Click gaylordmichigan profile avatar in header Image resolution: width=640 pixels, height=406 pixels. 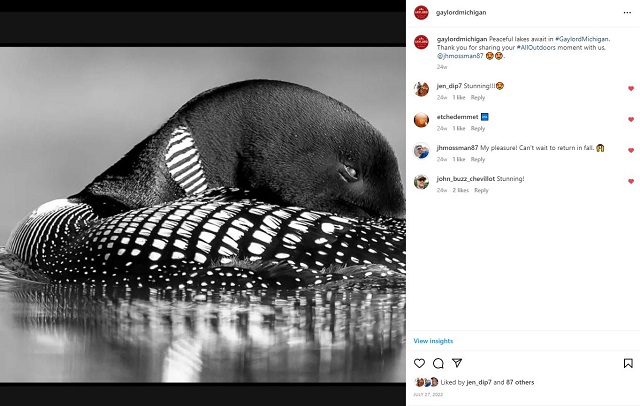(x=421, y=13)
